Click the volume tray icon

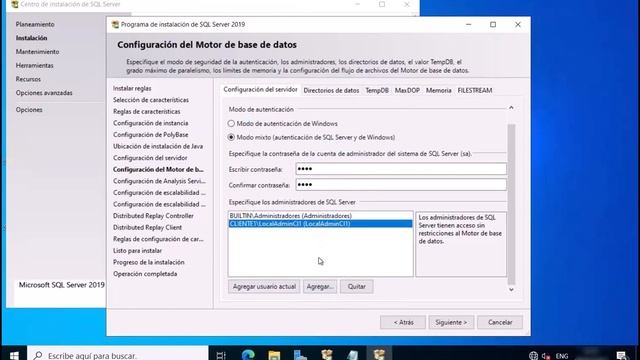(545, 356)
